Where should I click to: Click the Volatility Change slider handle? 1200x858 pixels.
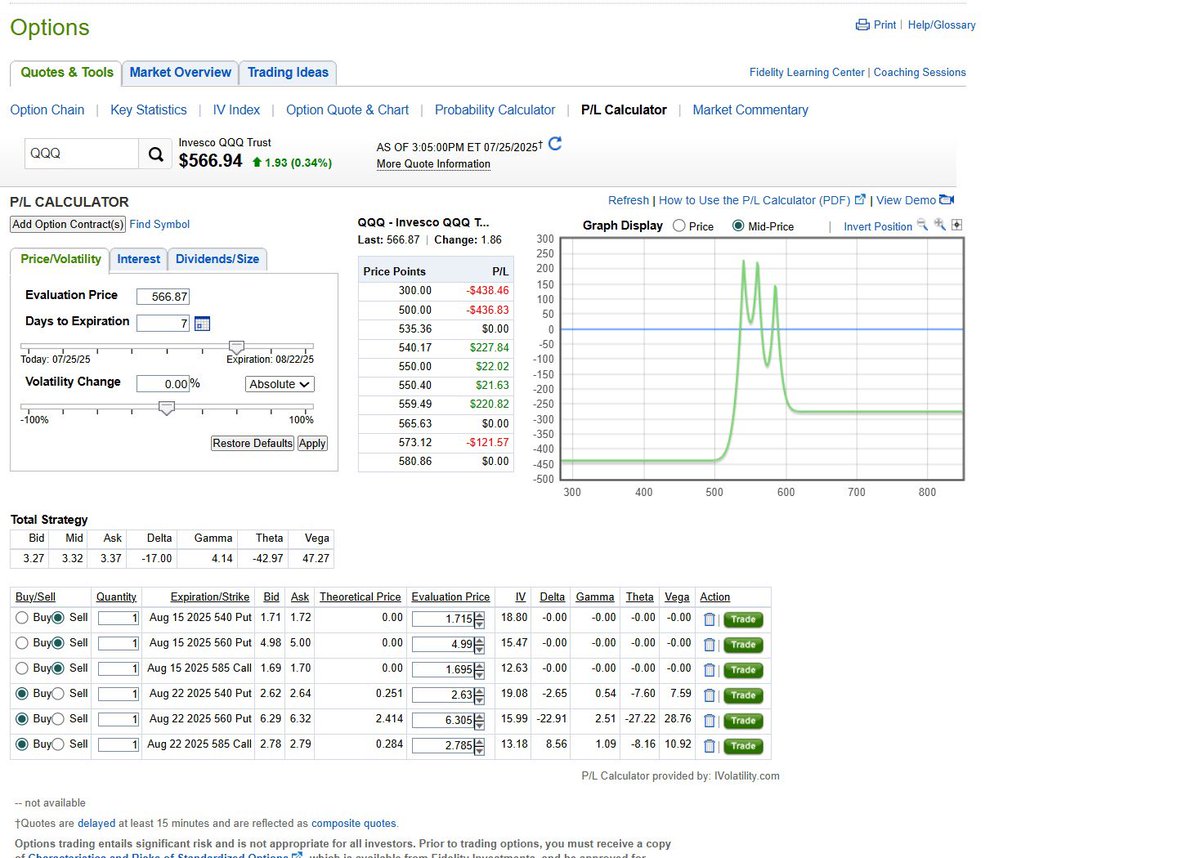[x=167, y=407]
